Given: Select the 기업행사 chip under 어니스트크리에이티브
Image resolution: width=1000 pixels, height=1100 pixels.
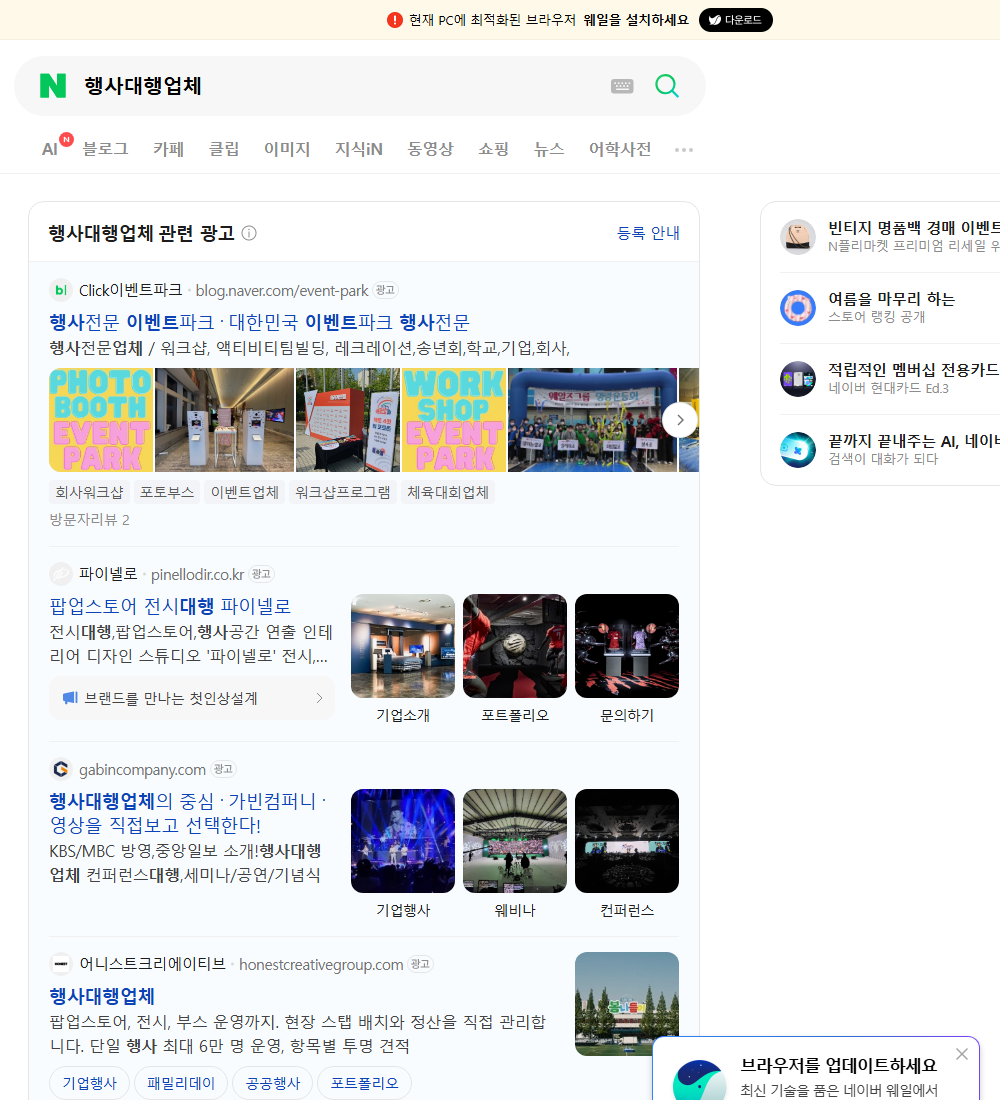Looking at the screenshot, I should point(89,1083).
